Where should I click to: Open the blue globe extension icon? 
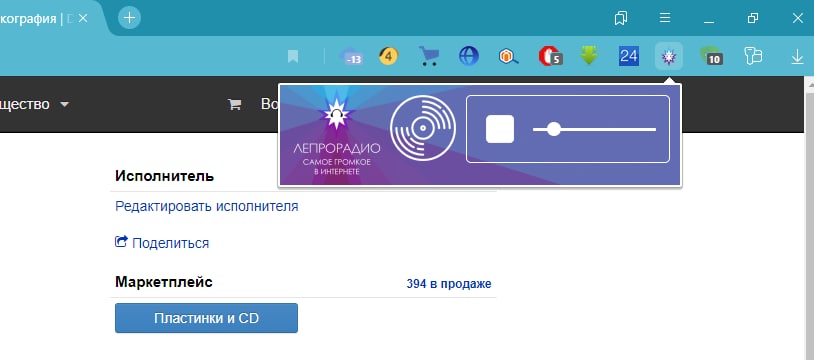pos(469,56)
